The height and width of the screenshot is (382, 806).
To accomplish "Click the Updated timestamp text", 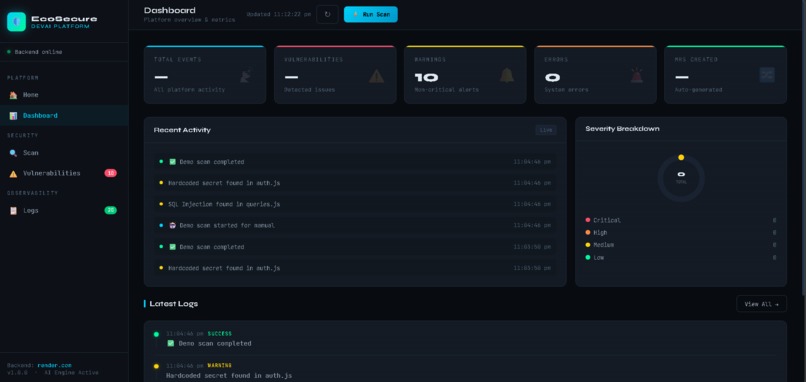I will pos(279,14).
